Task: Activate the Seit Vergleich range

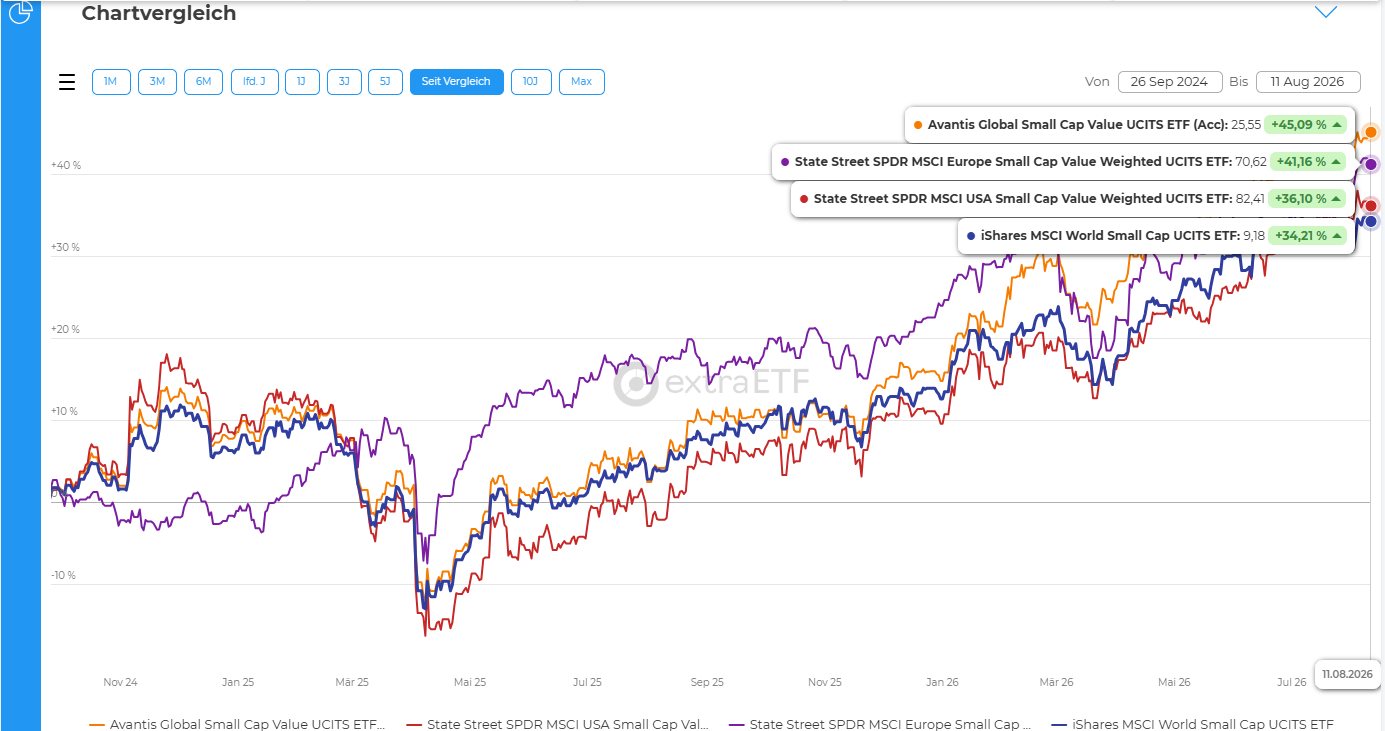Action: click(456, 82)
